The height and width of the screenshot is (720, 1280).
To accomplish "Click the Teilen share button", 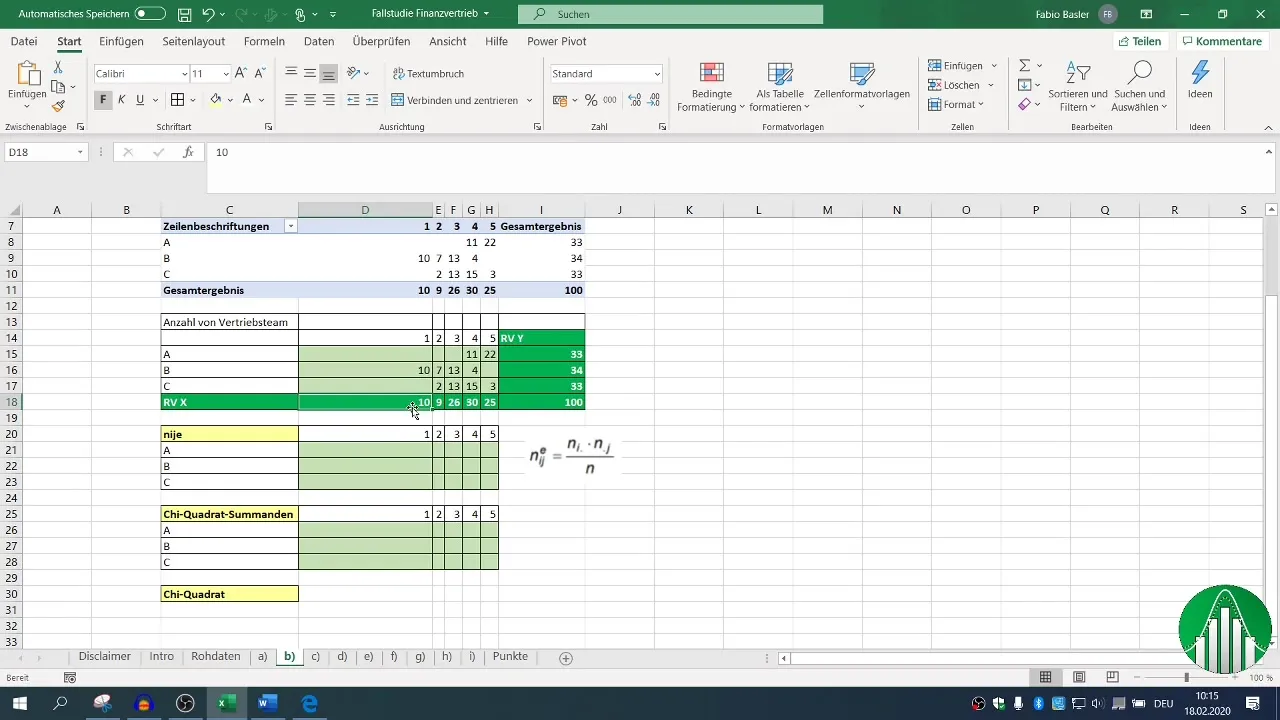I will coord(1140,42).
